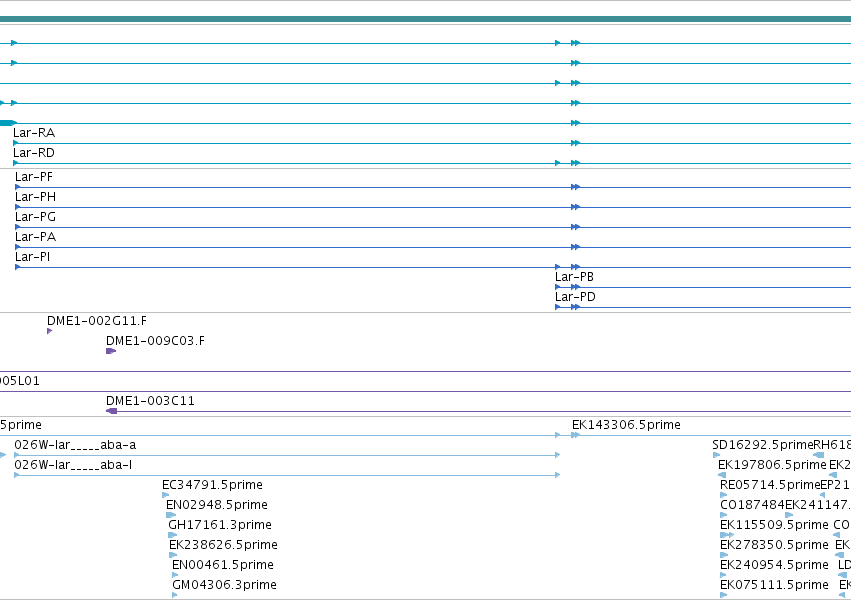Viewport: 851px width, 600px height.
Task: Select the RE05714.5prime EST label
Action: (x=770, y=486)
